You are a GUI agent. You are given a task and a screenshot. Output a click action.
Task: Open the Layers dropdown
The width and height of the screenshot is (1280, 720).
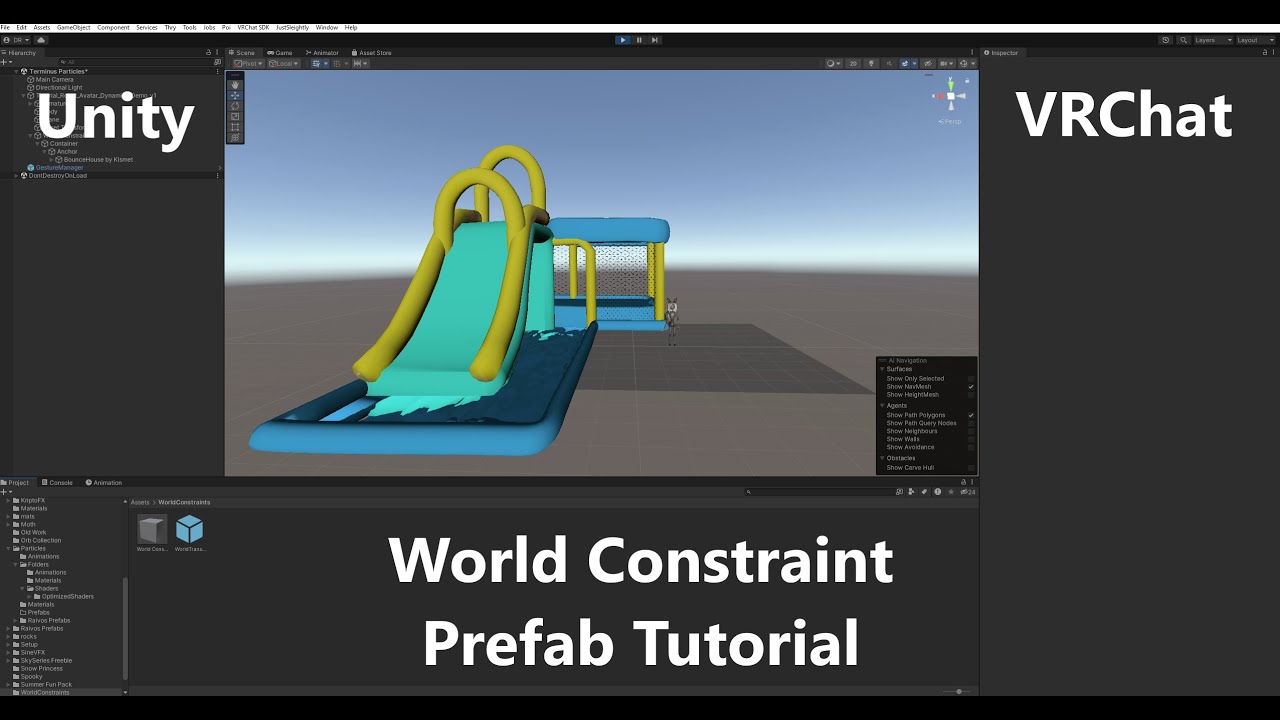click(1213, 40)
